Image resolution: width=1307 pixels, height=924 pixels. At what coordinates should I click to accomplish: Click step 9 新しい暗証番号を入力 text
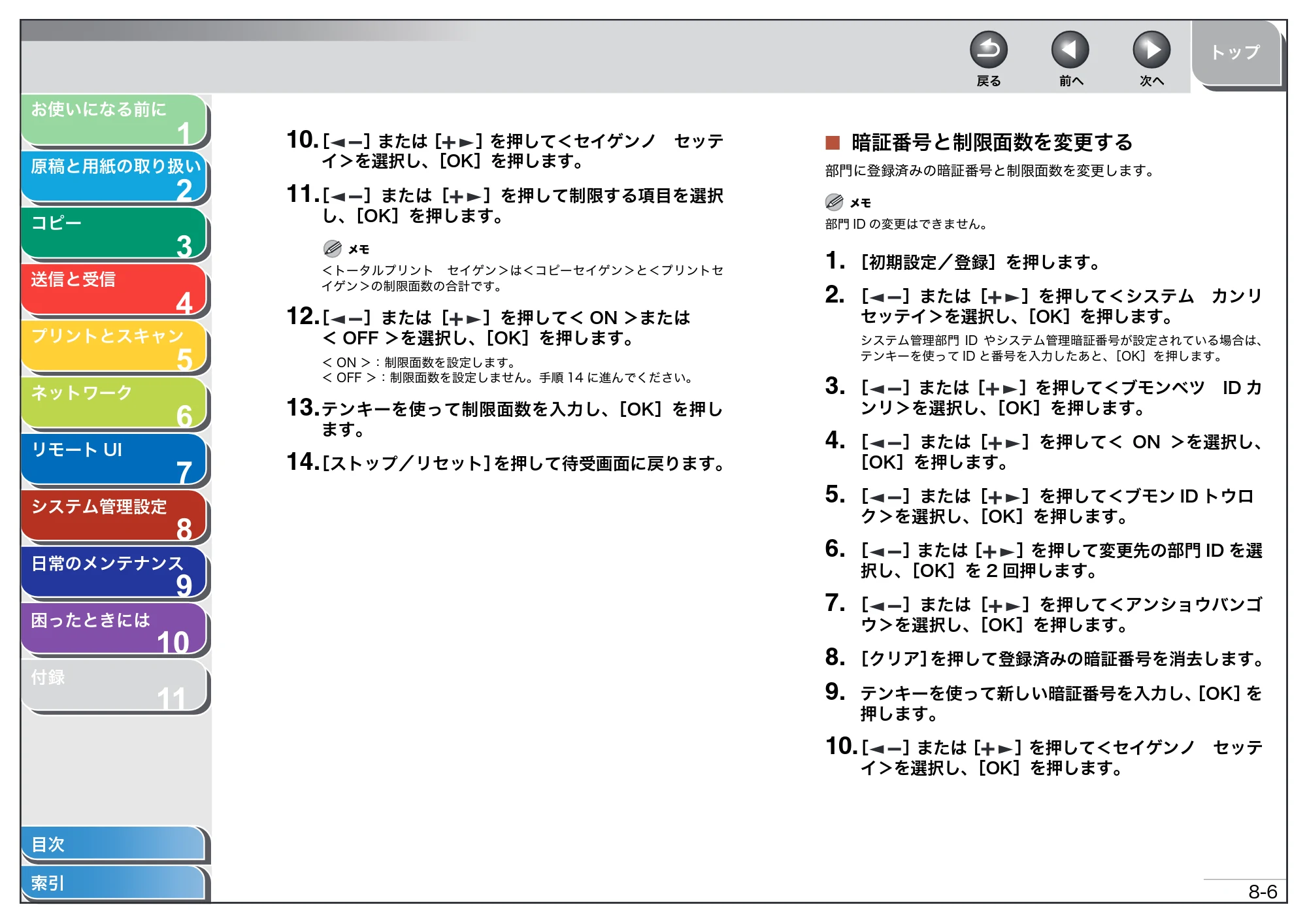pyautogui.click(x=1061, y=703)
